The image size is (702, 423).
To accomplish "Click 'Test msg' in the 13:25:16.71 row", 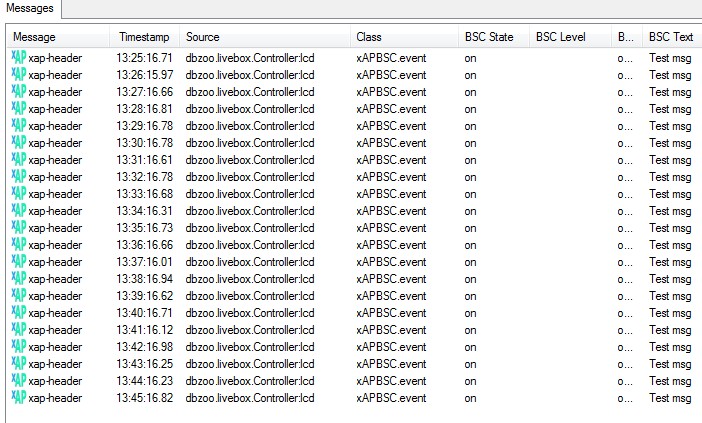I will pos(670,58).
